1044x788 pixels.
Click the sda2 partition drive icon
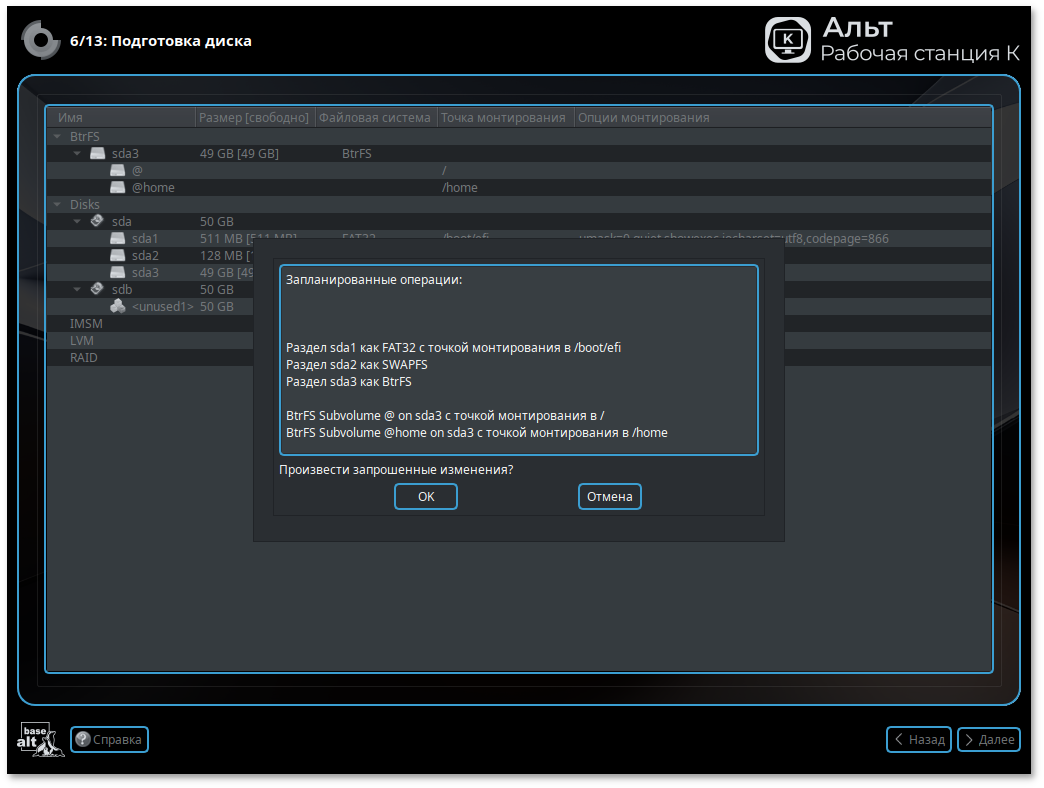pos(117,255)
